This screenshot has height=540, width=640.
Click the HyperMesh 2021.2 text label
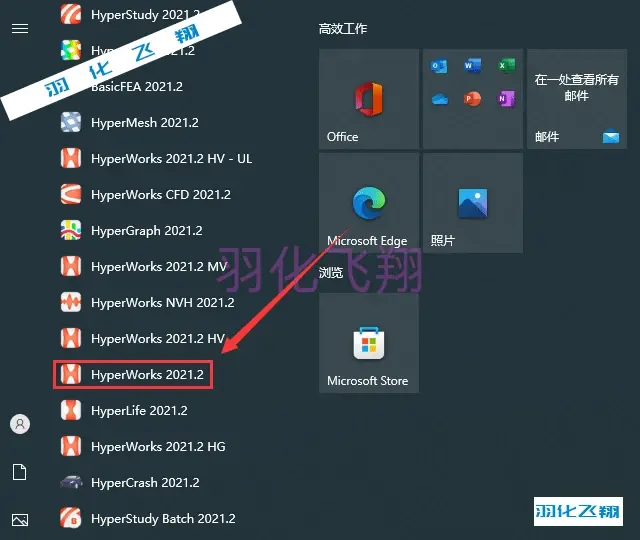(x=145, y=122)
